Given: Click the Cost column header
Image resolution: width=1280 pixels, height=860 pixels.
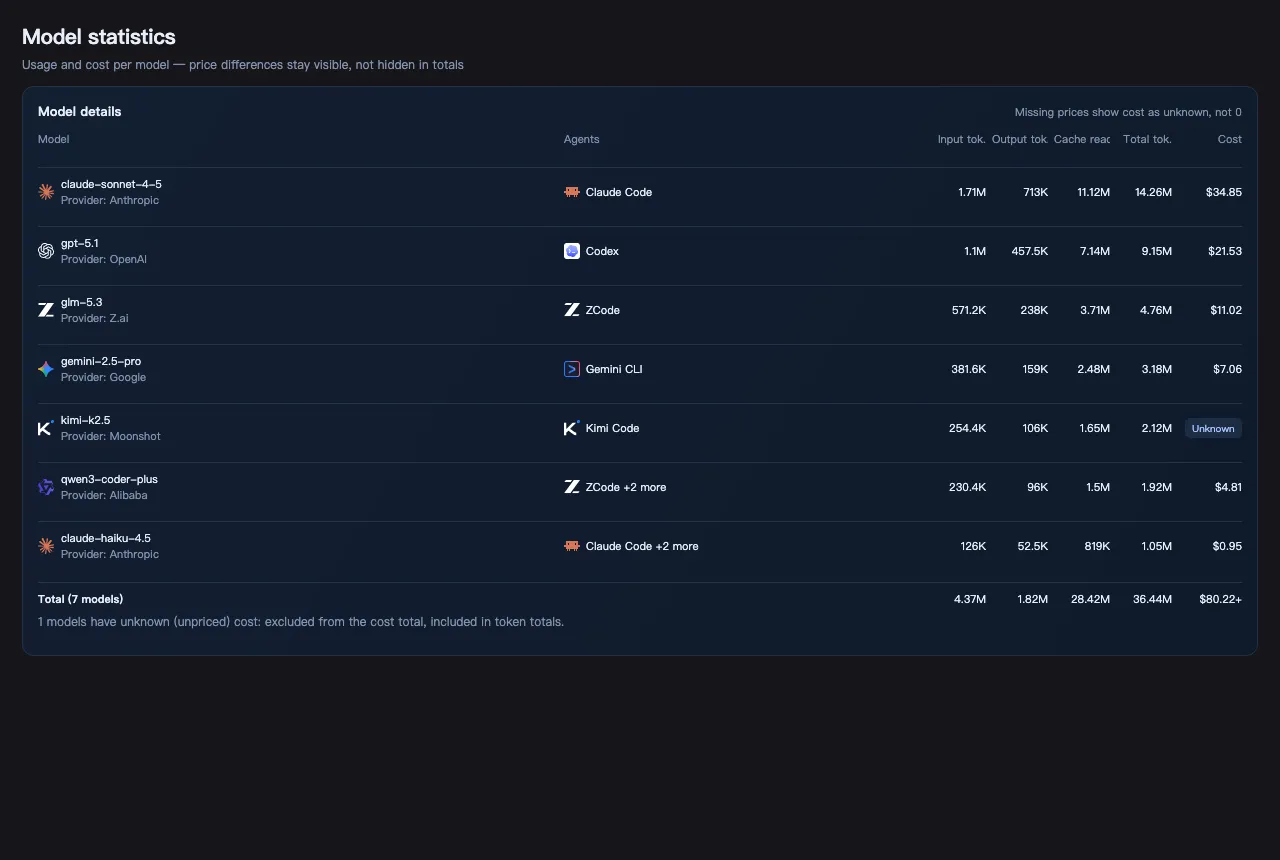Looking at the screenshot, I should coord(1230,139).
